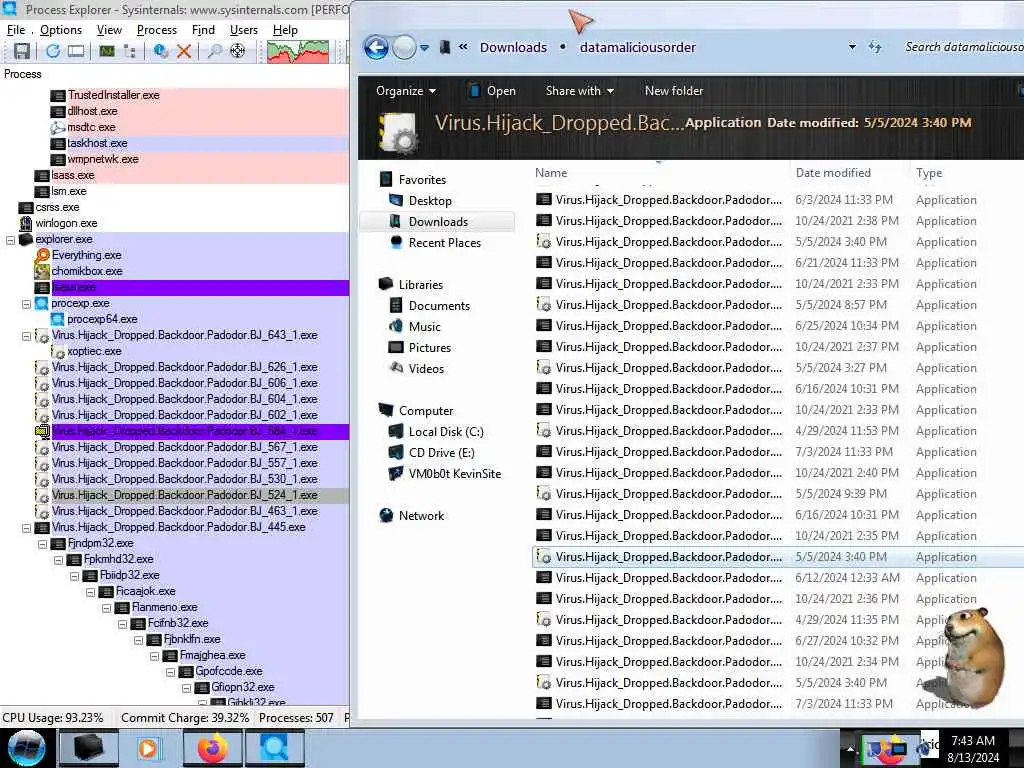The width and height of the screenshot is (1024, 768).
Task: Click the CPU usage graph in toolbar
Action: click(298, 52)
